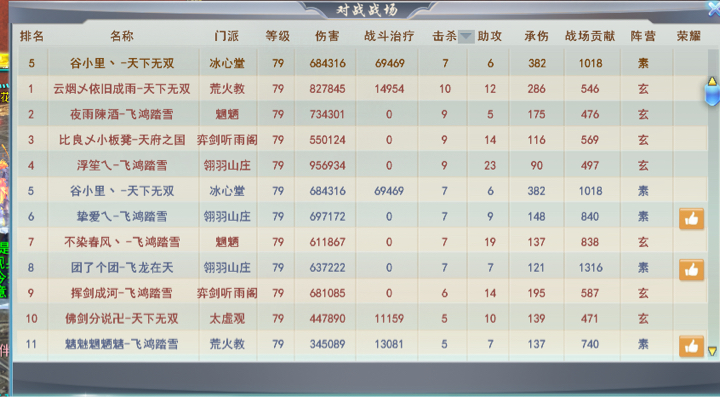Click the 战场贡献 column header

[x=590, y=36]
